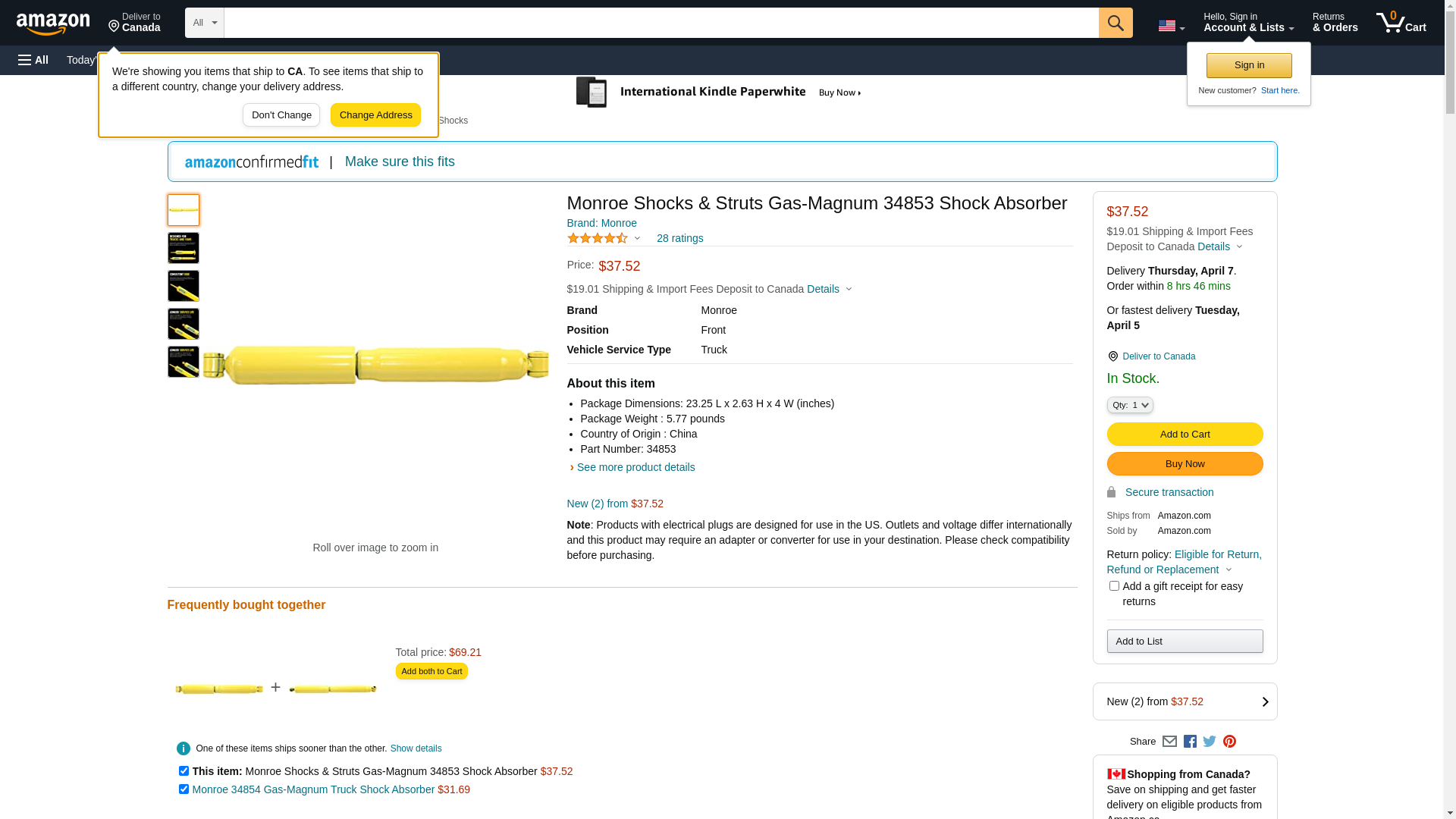The height and width of the screenshot is (819, 1456).
Task: Uncheck the 'This item' checkbox
Action: pyautogui.click(x=184, y=771)
